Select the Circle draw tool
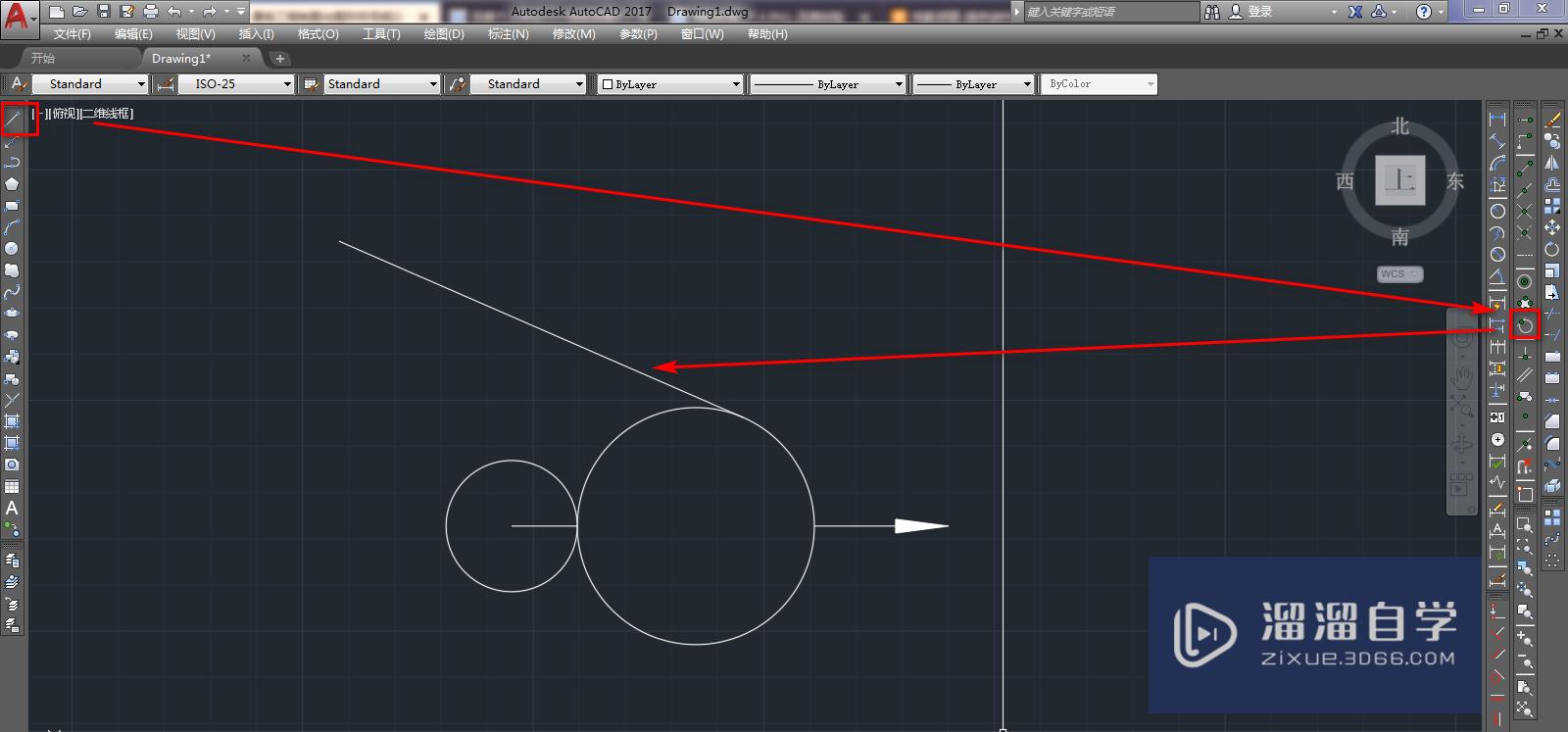The height and width of the screenshot is (732, 1568). point(12,249)
